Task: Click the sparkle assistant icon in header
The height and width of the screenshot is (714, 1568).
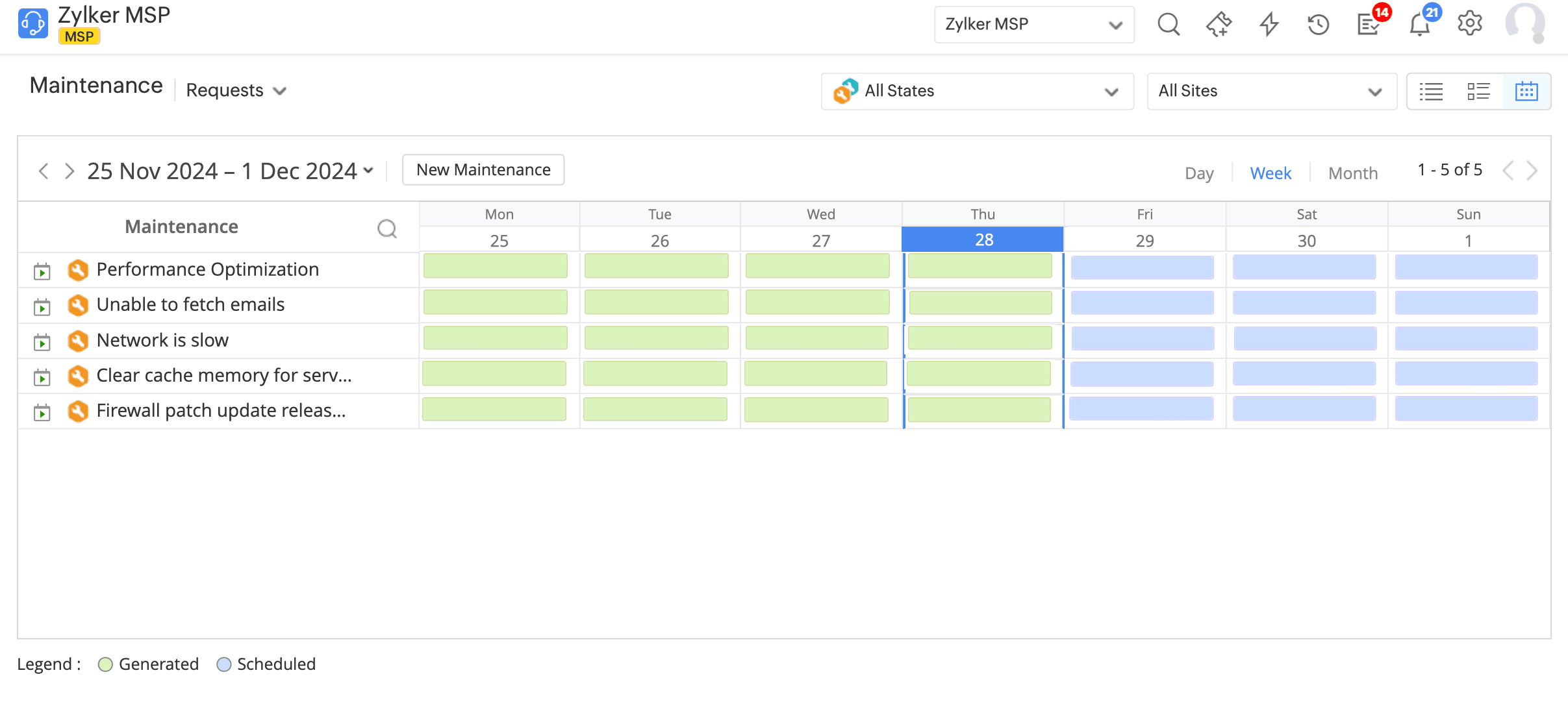Action: click(1219, 25)
